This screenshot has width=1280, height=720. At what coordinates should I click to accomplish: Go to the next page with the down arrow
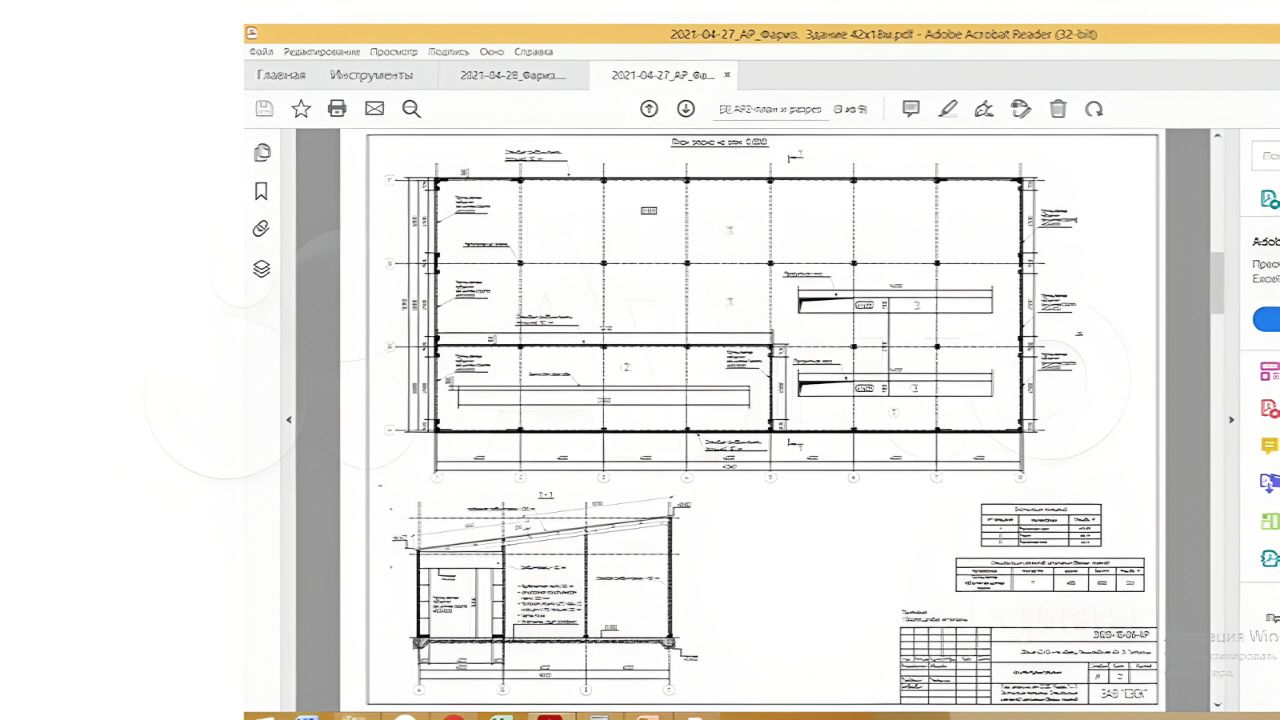(686, 109)
